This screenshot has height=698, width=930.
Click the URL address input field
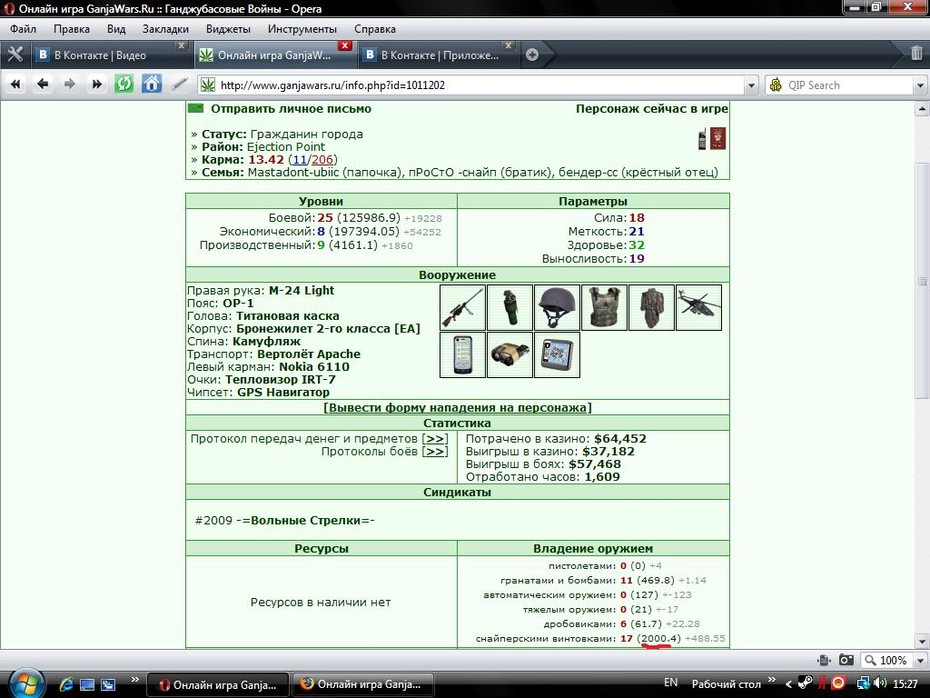(480, 85)
